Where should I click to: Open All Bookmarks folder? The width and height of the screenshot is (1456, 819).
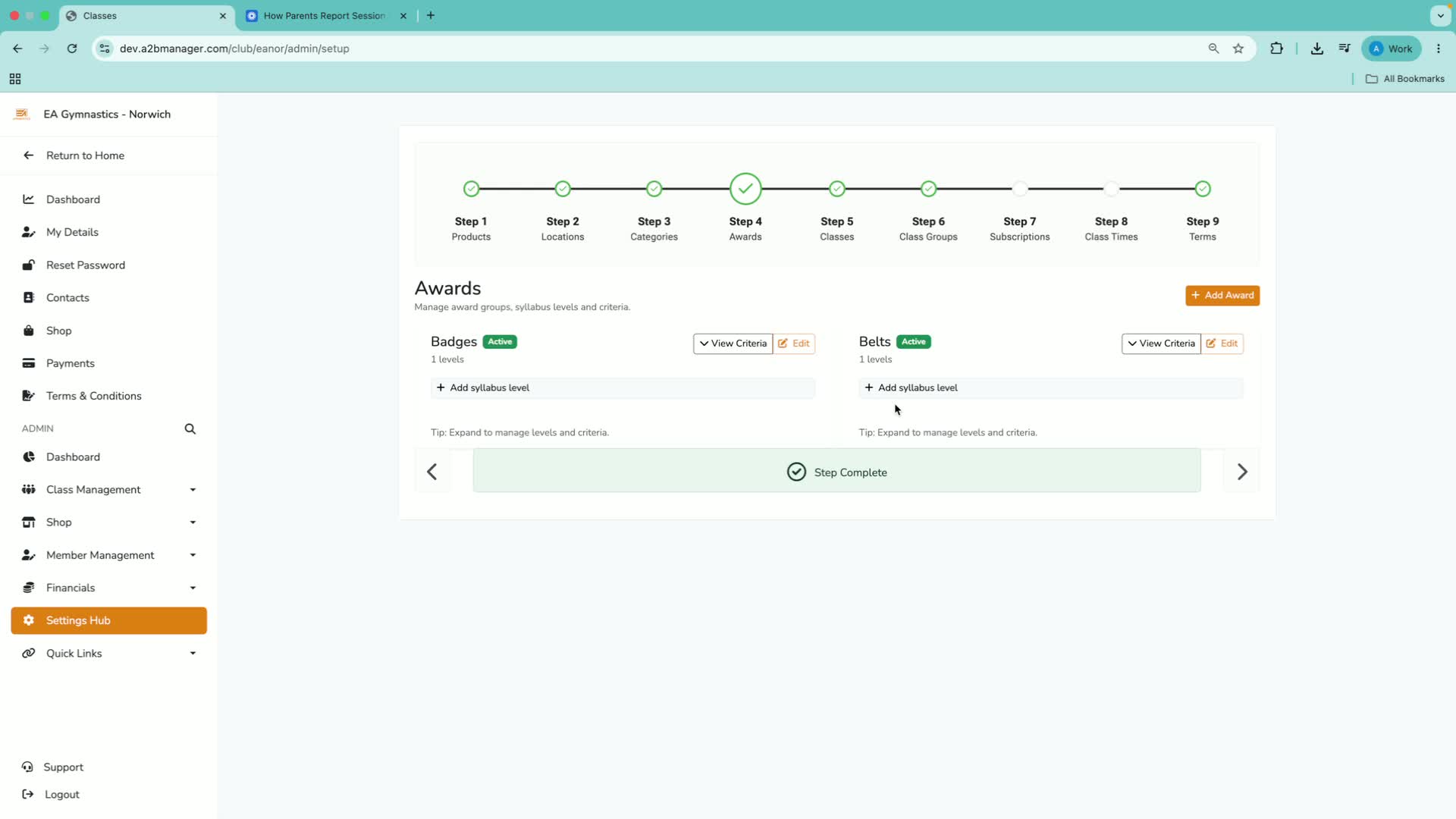[1405, 79]
